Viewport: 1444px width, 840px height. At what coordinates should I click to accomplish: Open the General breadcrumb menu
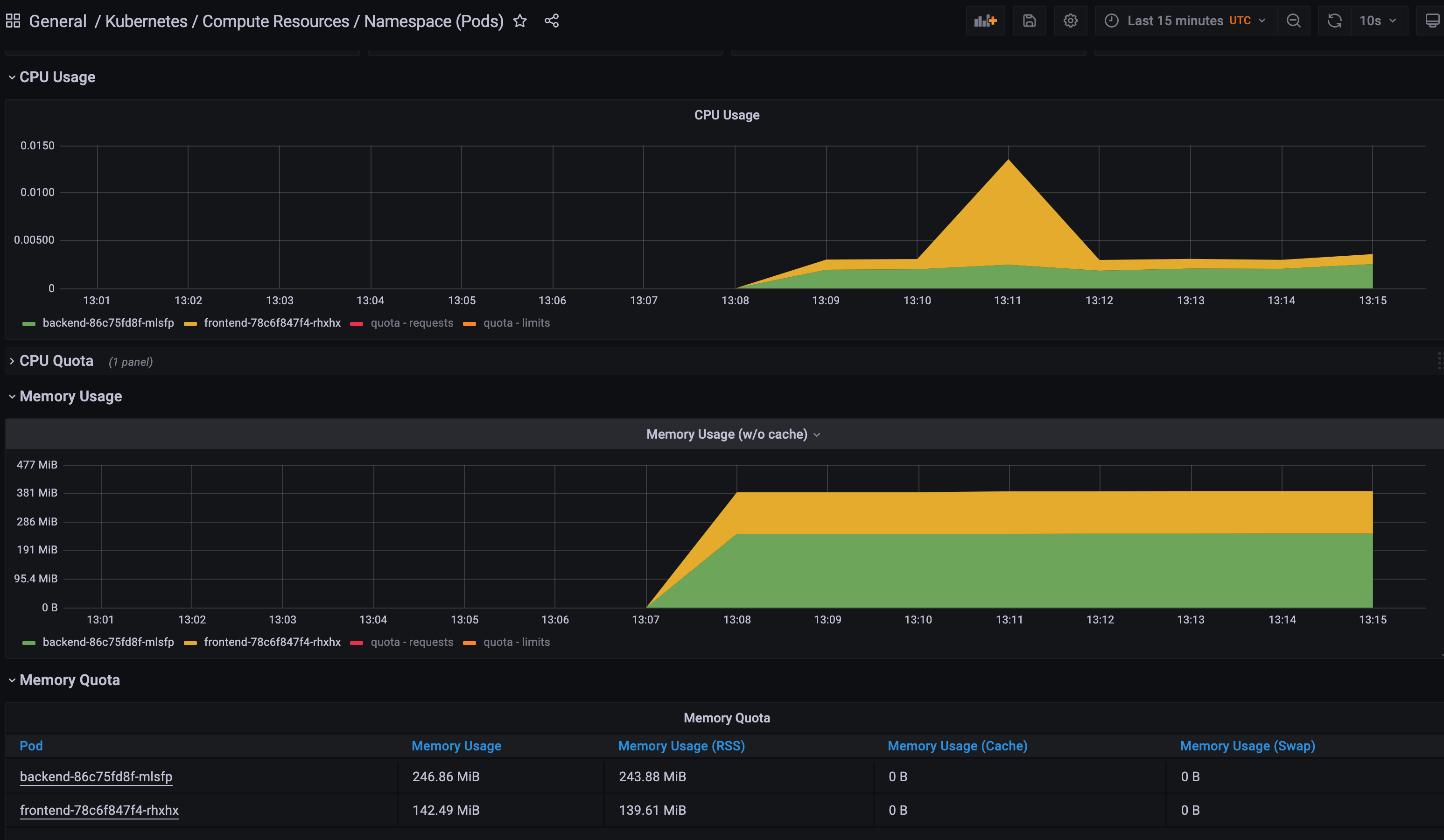tap(57, 21)
